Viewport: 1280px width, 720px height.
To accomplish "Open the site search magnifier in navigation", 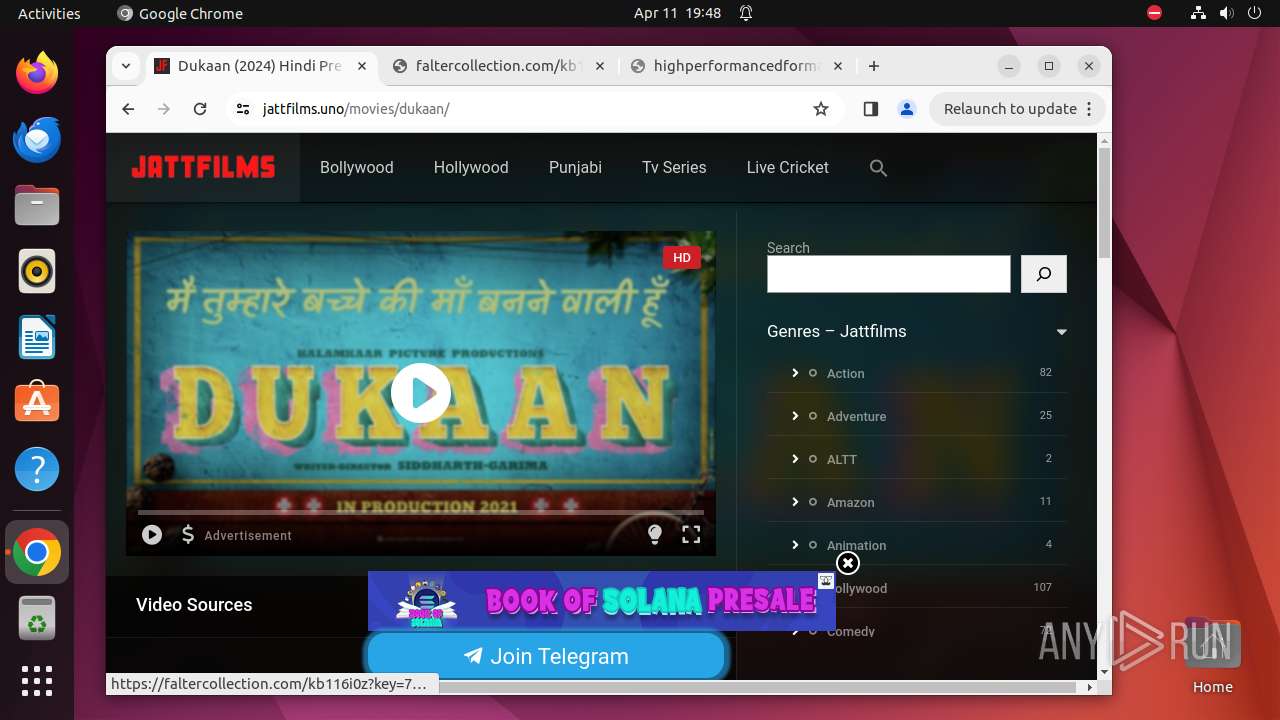I will [x=878, y=168].
